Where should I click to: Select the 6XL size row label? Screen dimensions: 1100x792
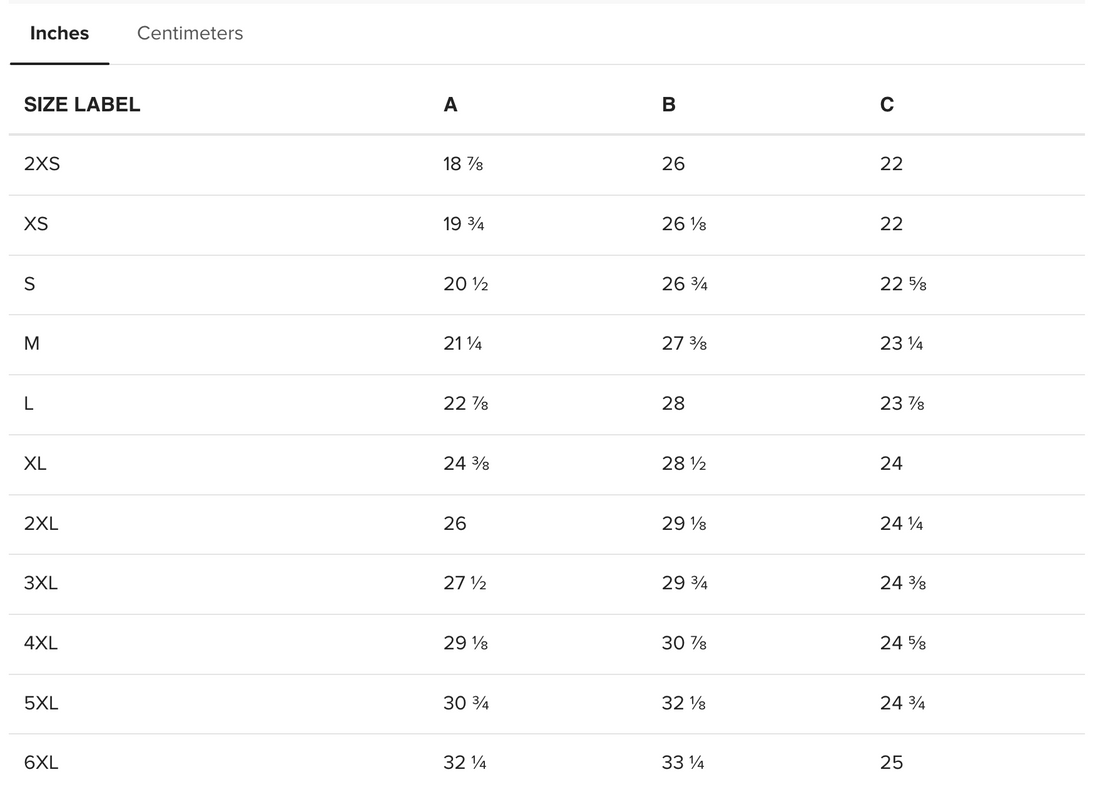coord(41,762)
